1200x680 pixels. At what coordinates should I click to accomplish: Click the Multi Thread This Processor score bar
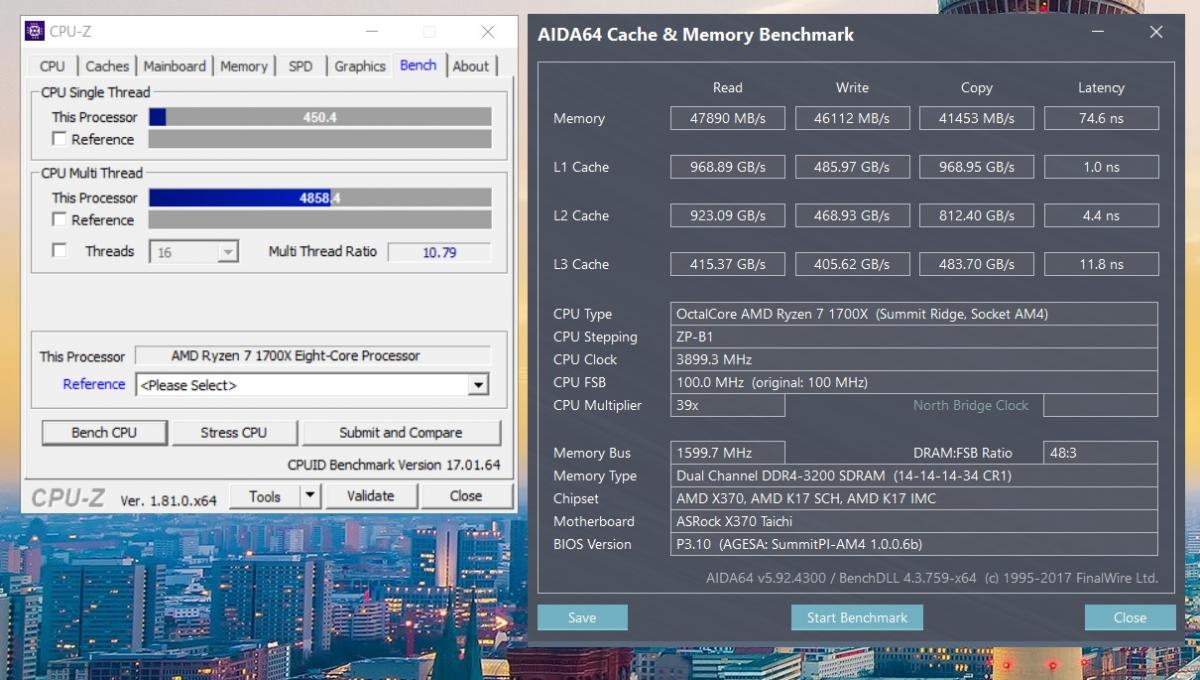click(320, 198)
